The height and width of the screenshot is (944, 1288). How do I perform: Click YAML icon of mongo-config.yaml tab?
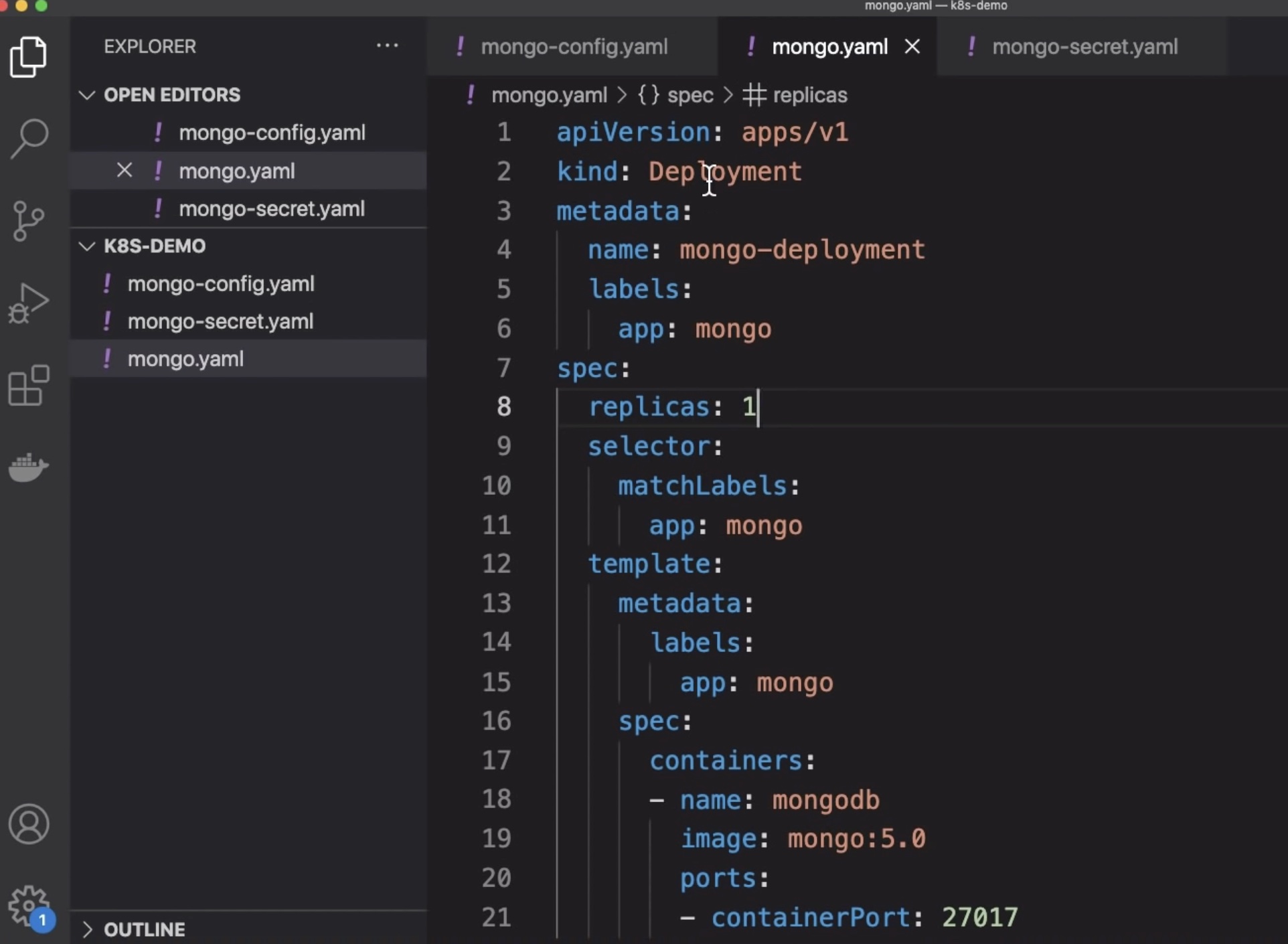pyautogui.click(x=461, y=46)
